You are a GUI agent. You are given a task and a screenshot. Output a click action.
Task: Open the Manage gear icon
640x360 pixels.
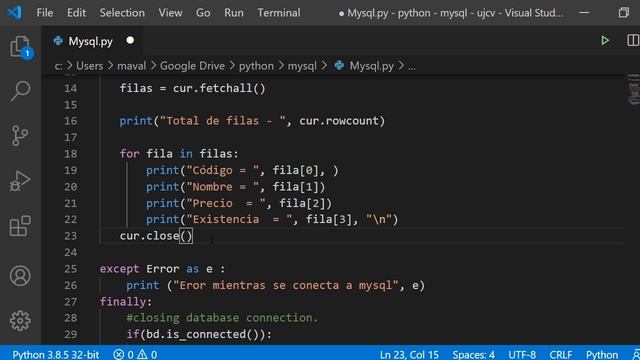tap(20, 321)
